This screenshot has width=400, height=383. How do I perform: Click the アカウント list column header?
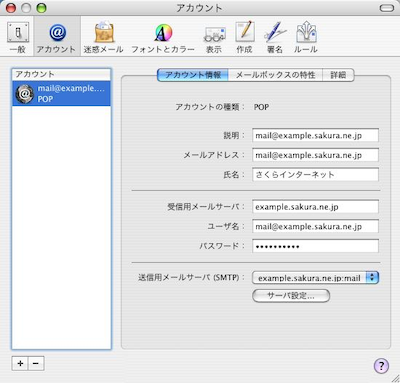(x=61, y=74)
